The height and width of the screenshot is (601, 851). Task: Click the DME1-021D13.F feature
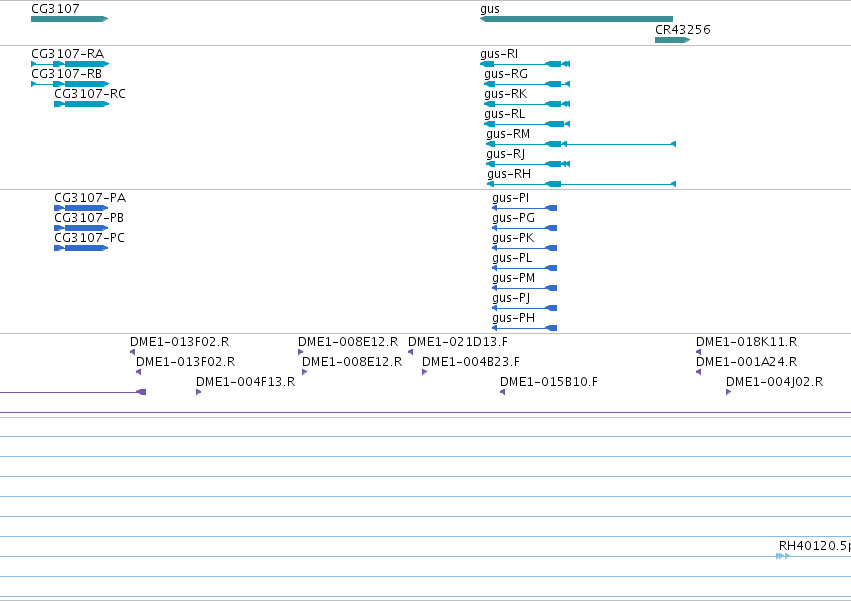click(410, 352)
